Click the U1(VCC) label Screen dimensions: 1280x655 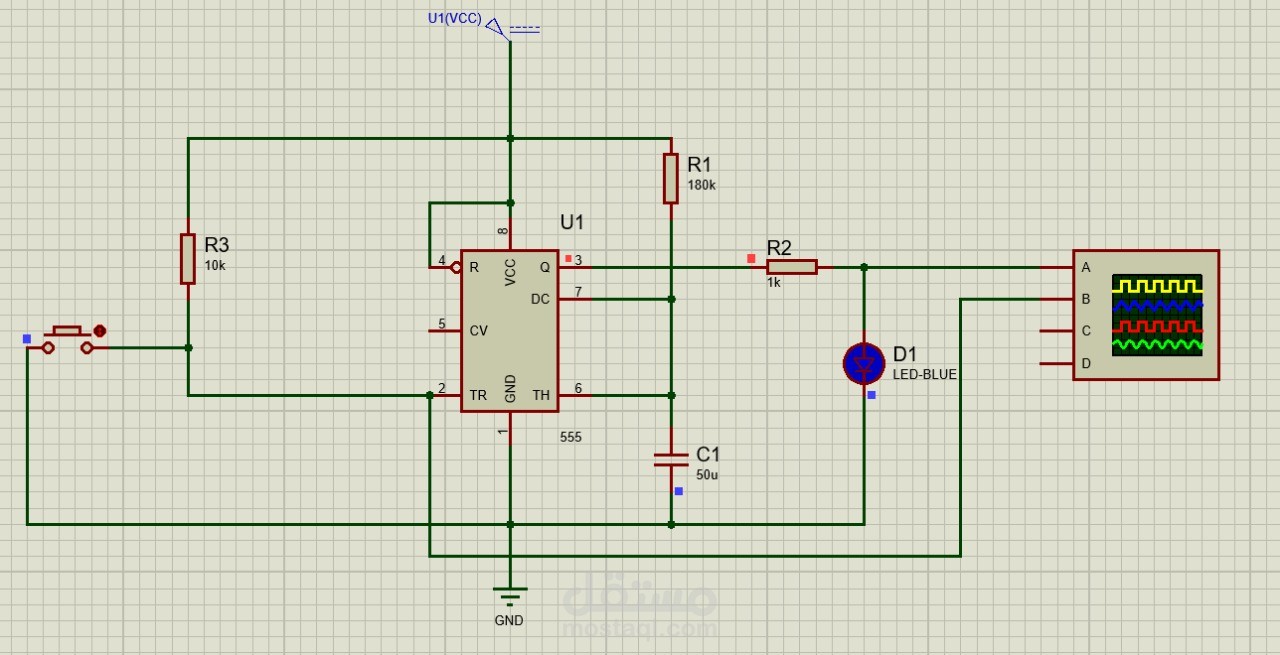click(x=454, y=18)
